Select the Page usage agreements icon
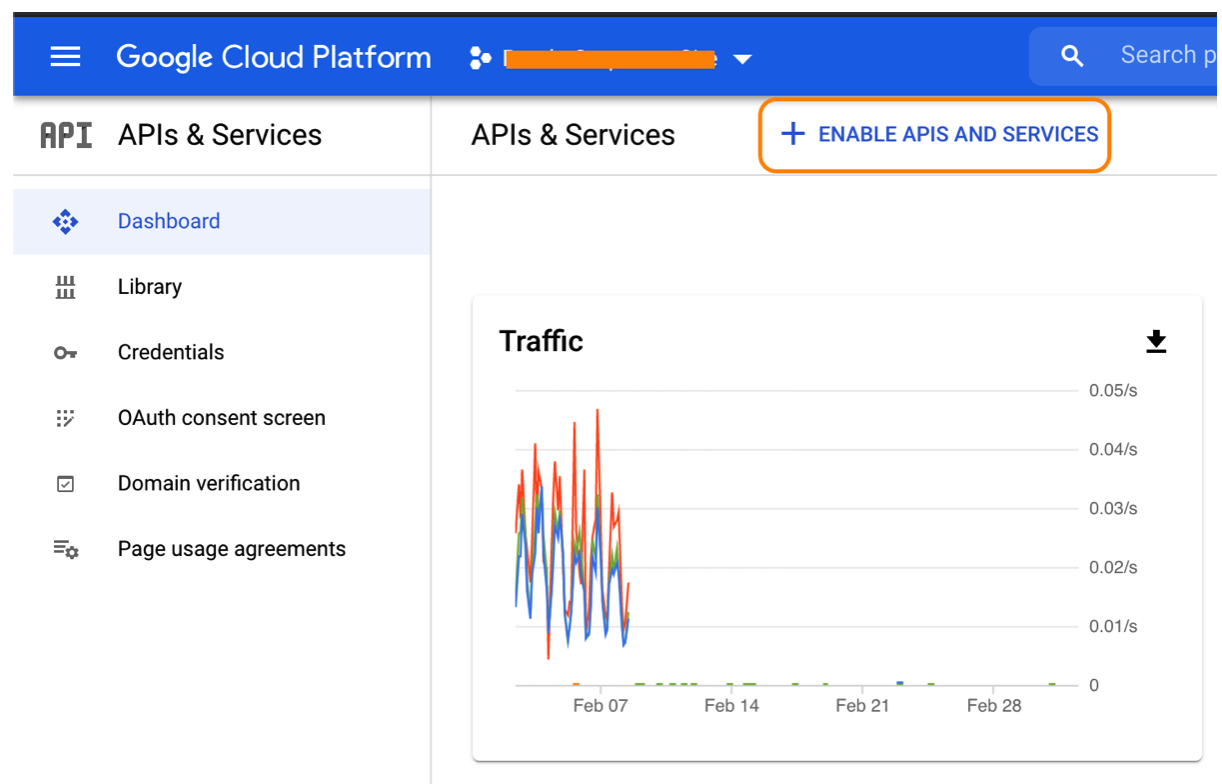The image size is (1222, 784). (64, 548)
